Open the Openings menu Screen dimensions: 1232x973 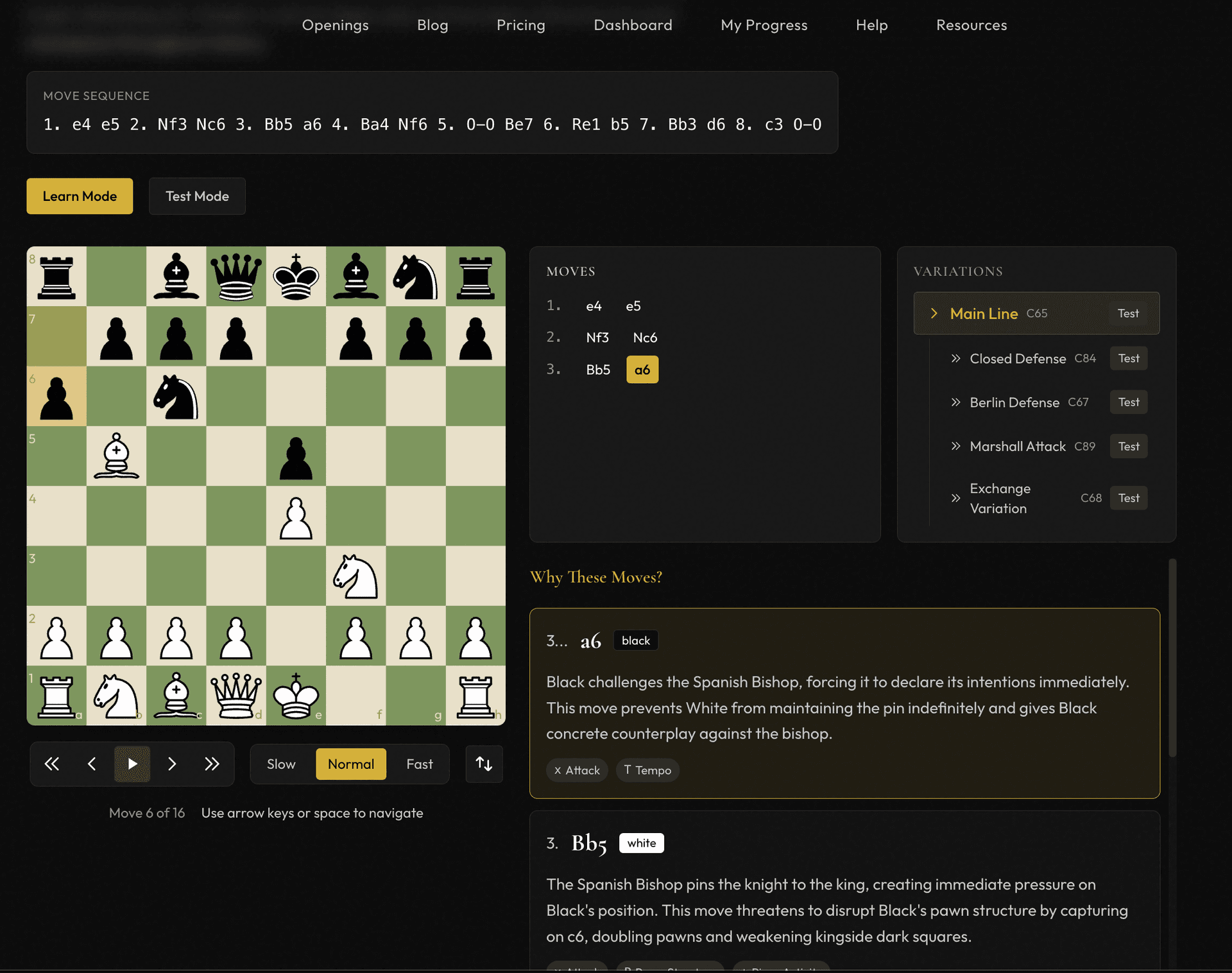pyautogui.click(x=335, y=25)
